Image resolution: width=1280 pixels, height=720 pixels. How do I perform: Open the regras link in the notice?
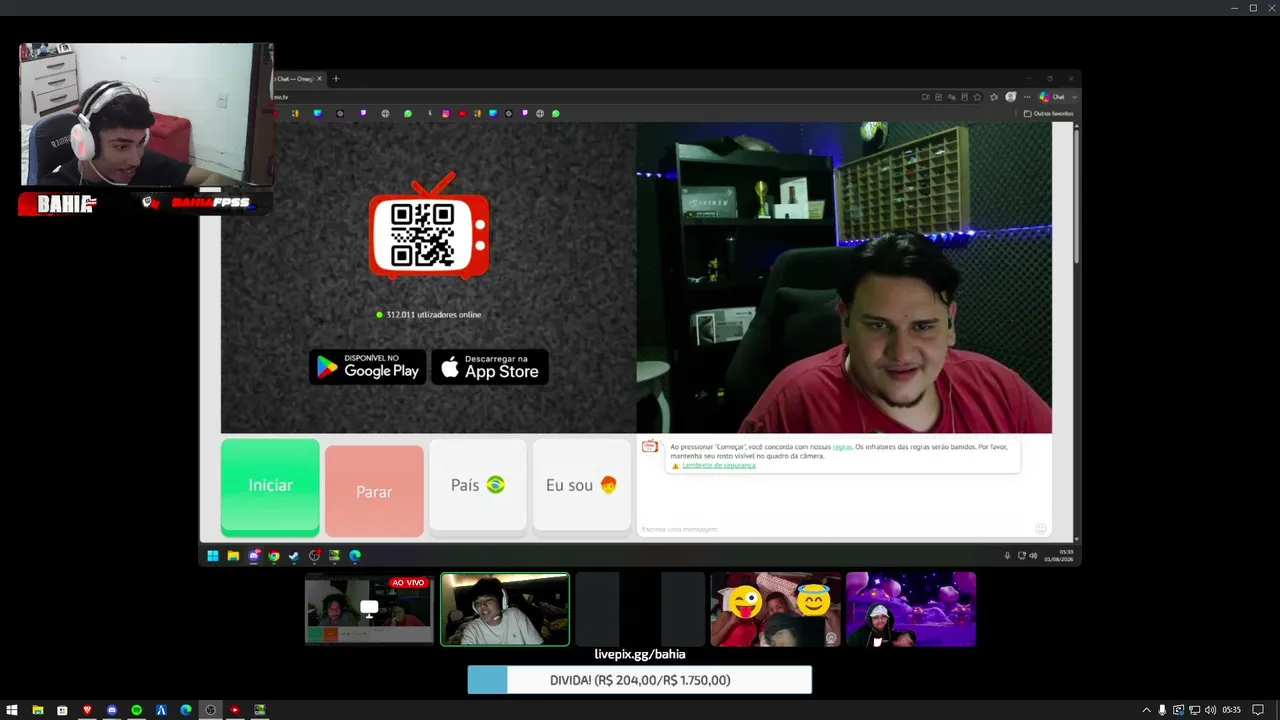click(x=842, y=447)
